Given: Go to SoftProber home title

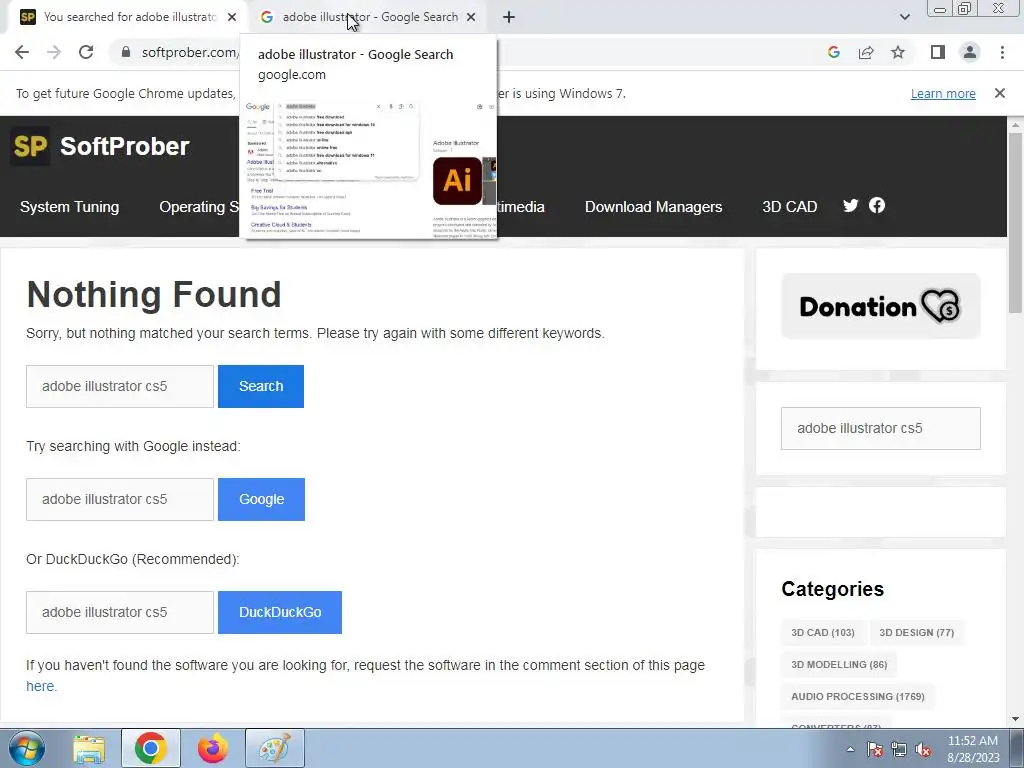Looking at the screenshot, I should pos(124,146).
